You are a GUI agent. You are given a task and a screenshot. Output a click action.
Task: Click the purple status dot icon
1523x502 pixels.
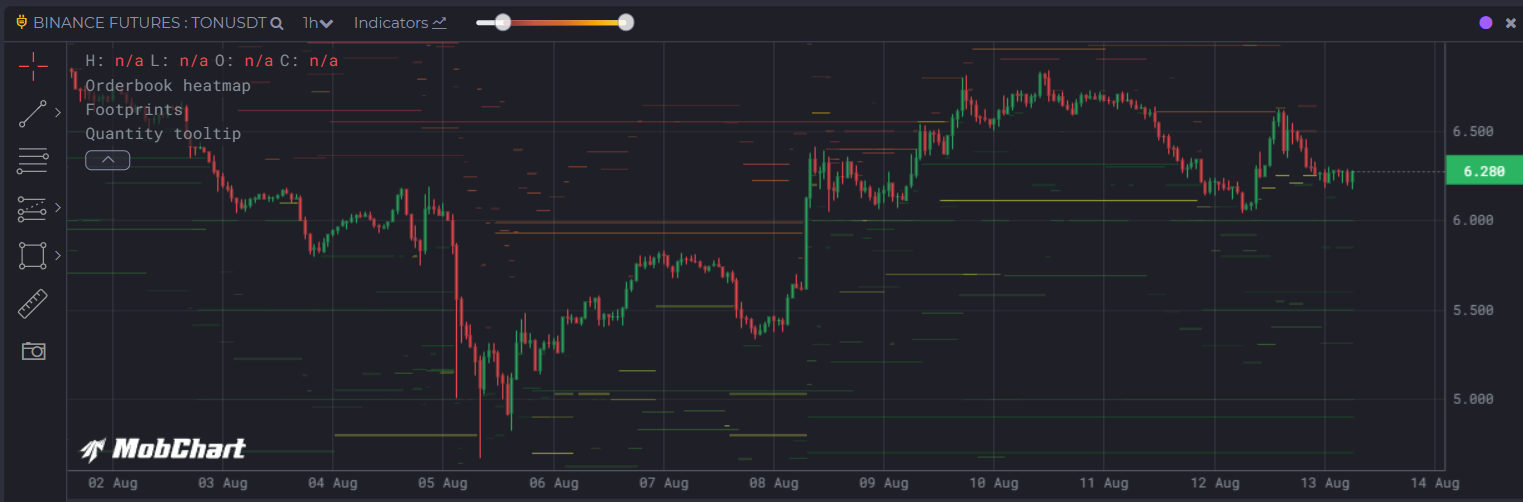click(x=1485, y=23)
